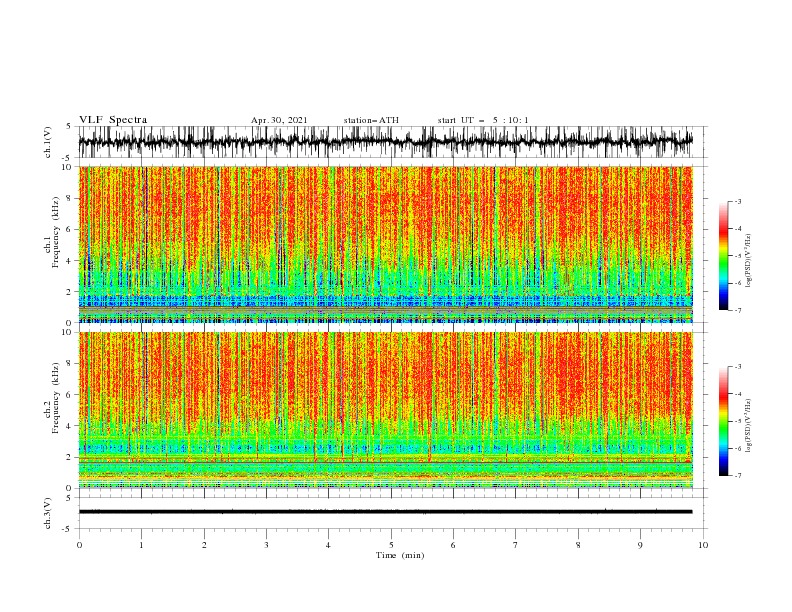Click the 'station=ATH' label

click(x=371, y=120)
